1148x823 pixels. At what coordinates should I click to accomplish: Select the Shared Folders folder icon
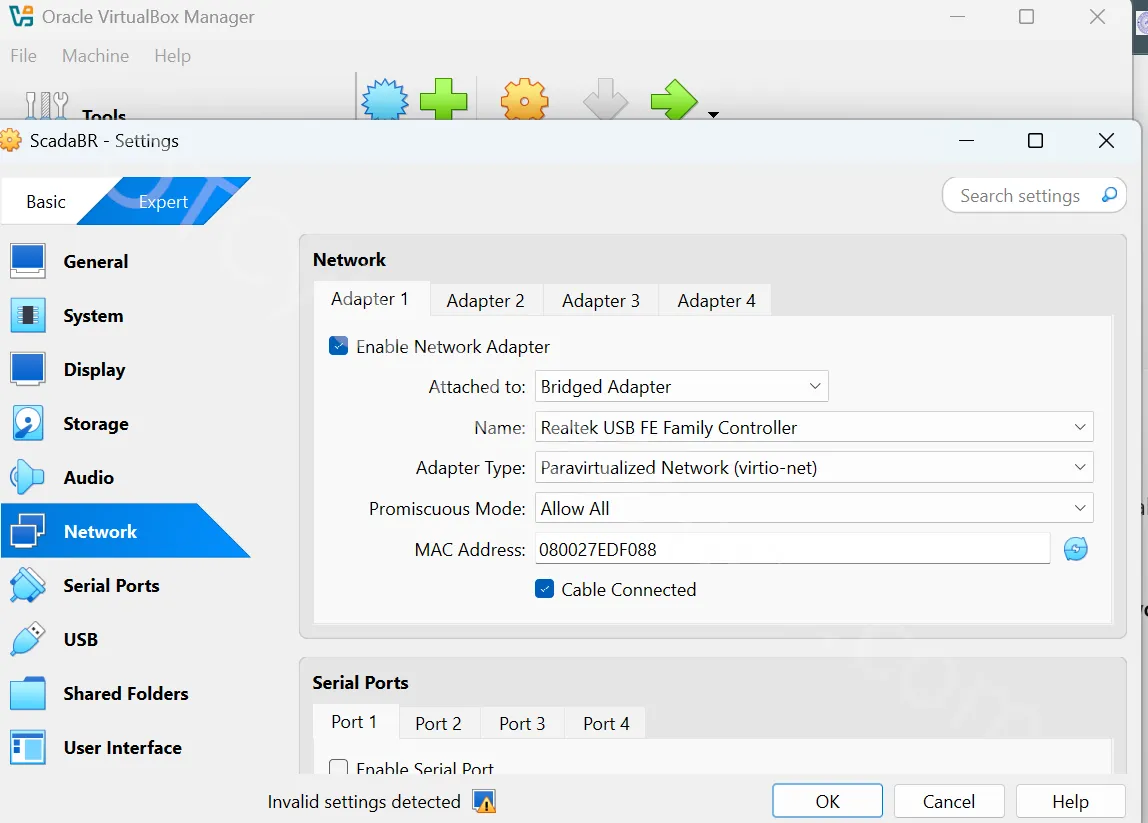coord(28,693)
